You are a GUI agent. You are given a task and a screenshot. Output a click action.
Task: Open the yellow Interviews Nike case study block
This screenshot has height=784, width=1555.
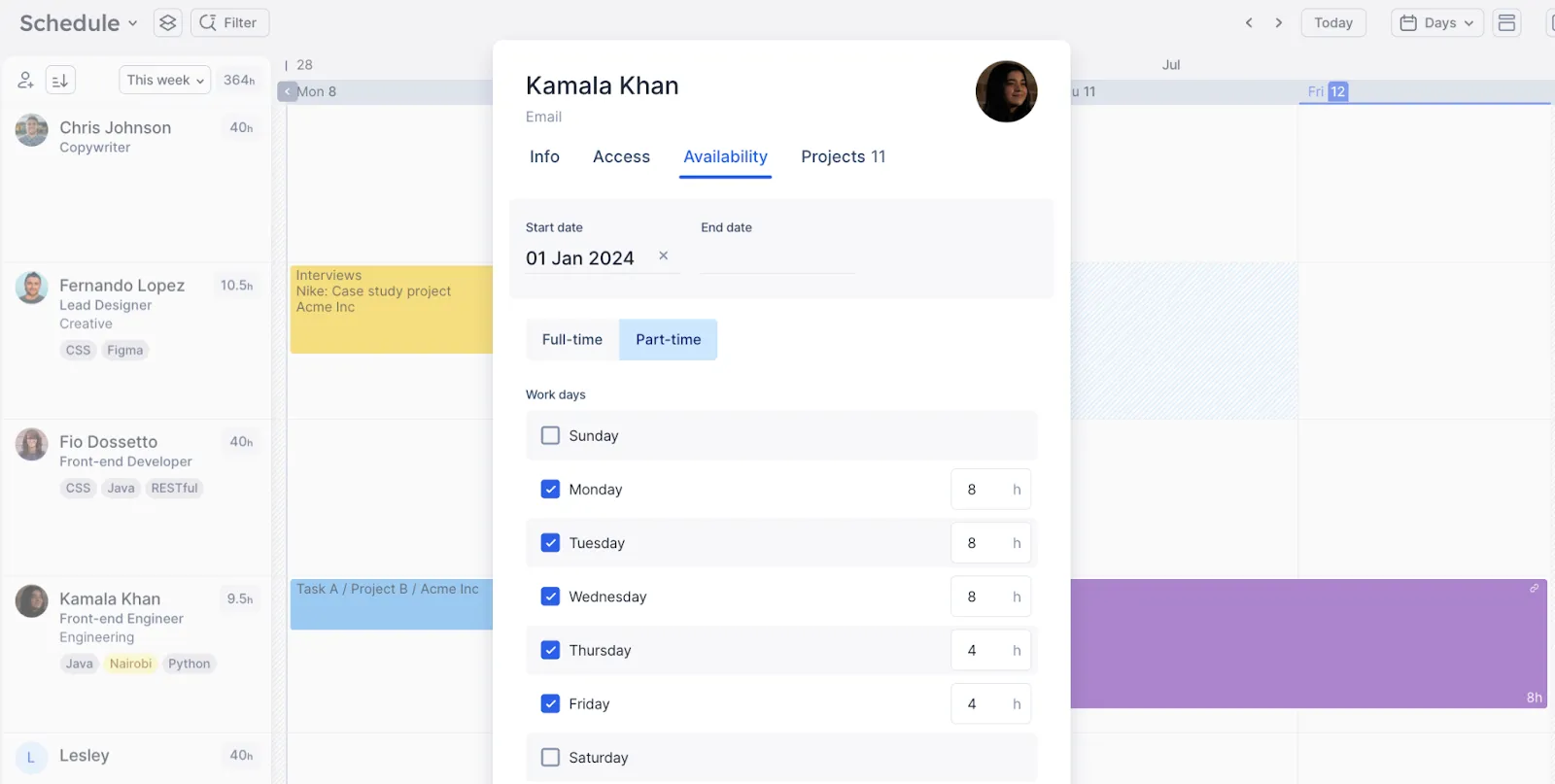(392, 309)
